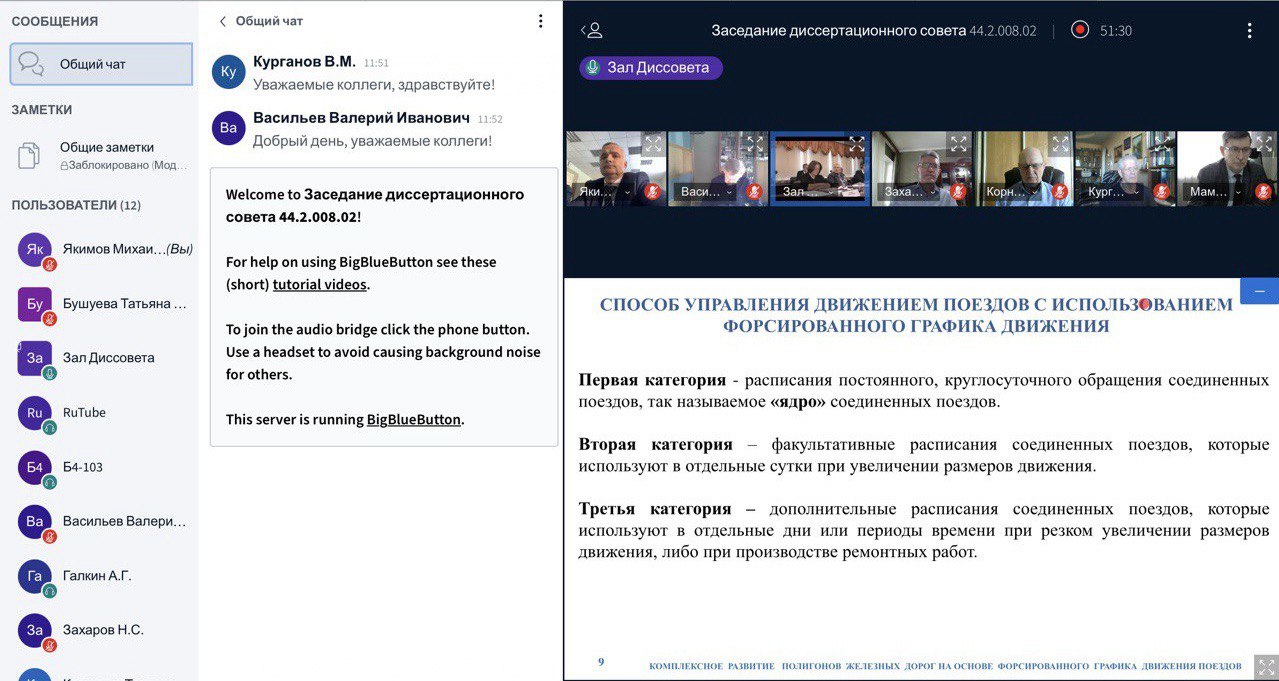Select user Галкин А.Г. in the list

click(97, 576)
